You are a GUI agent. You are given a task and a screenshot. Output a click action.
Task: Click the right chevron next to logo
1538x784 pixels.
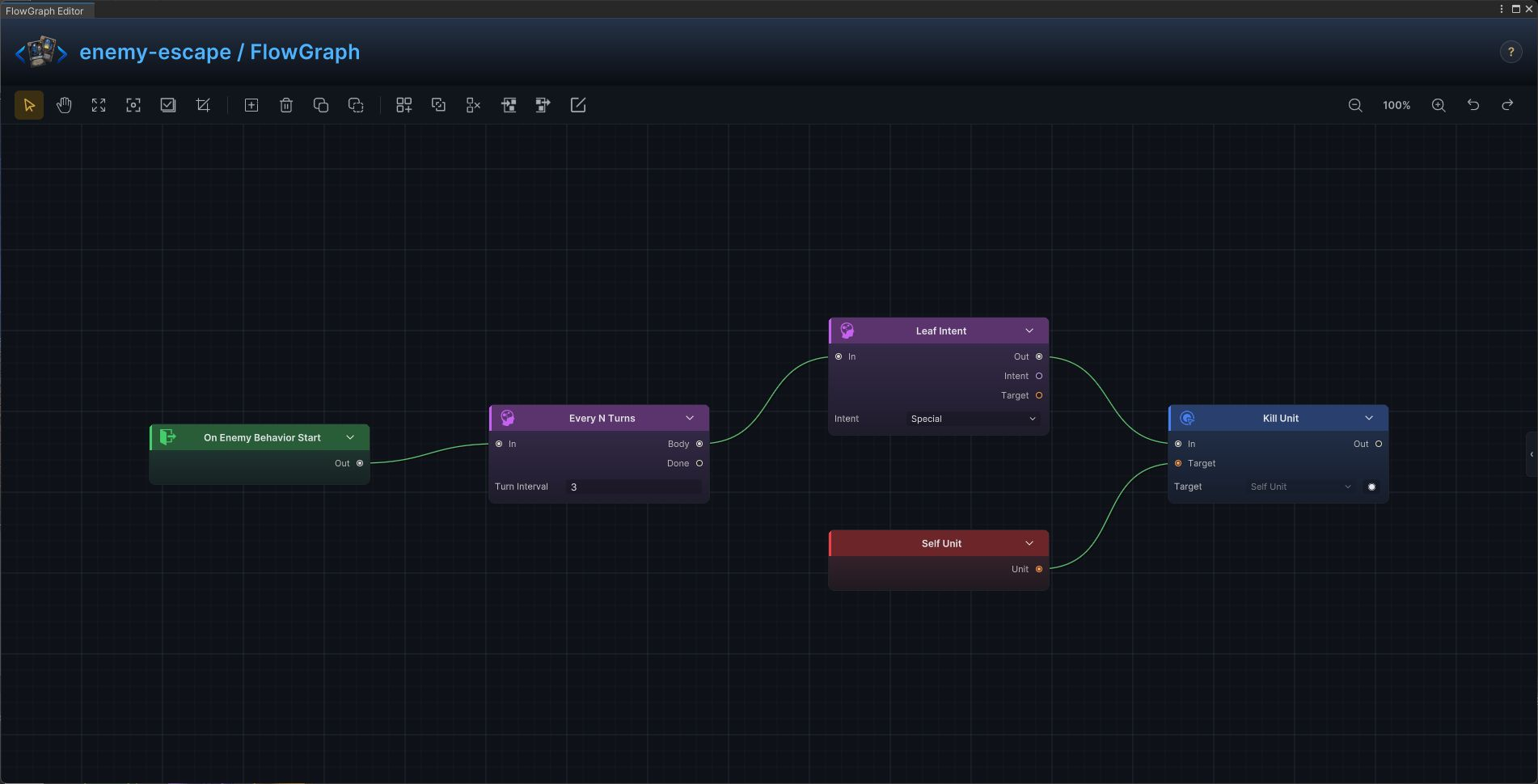(x=62, y=54)
